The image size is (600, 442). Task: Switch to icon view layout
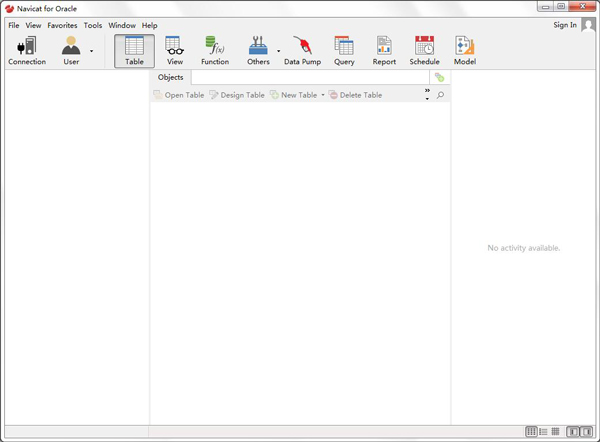pos(531,432)
